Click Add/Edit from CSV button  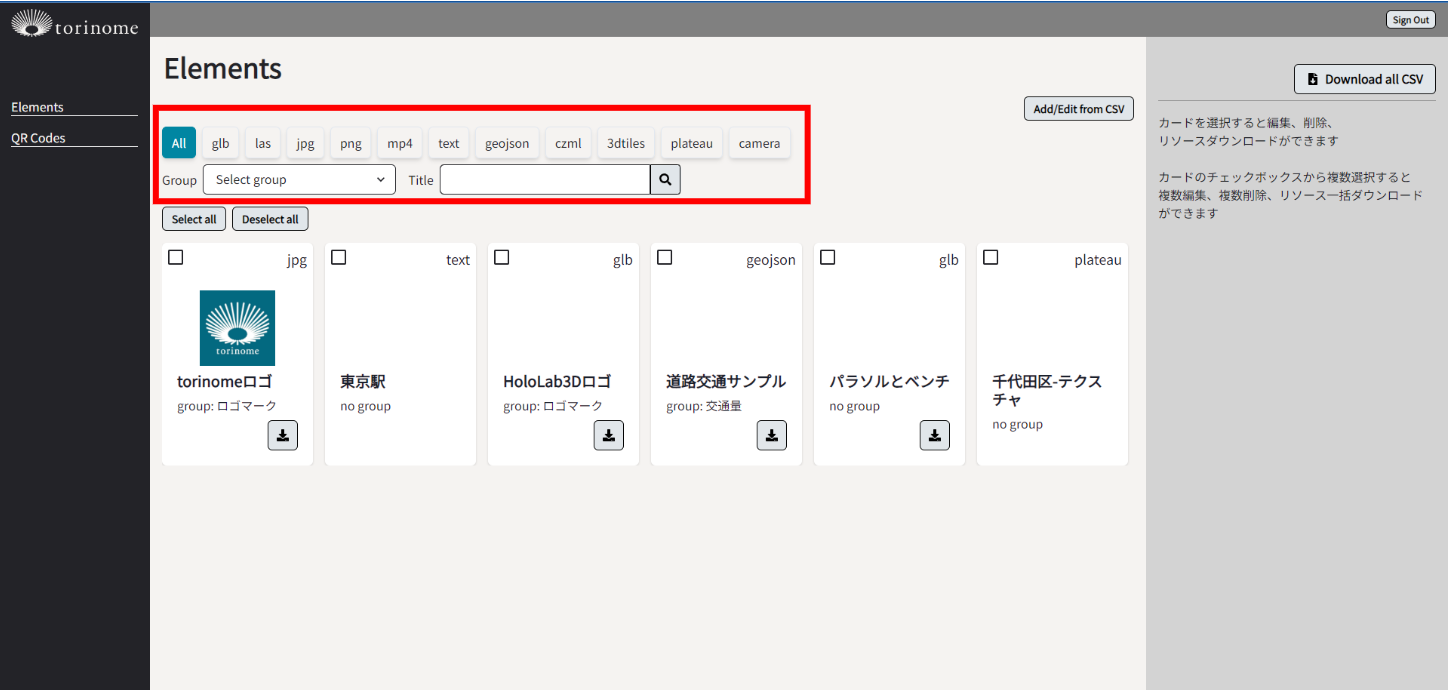1078,109
